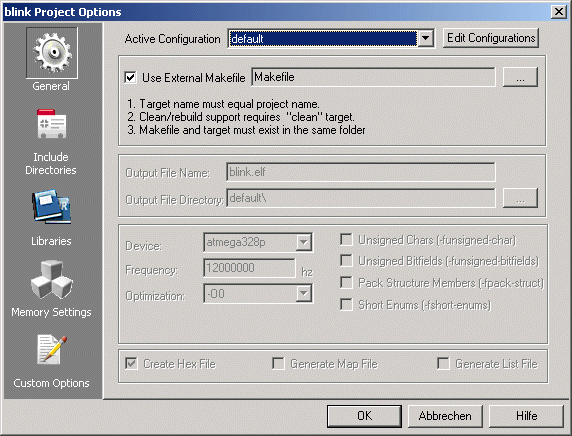Confirm settings with the OK button
The height and width of the screenshot is (436, 572).
pos(364,416)
